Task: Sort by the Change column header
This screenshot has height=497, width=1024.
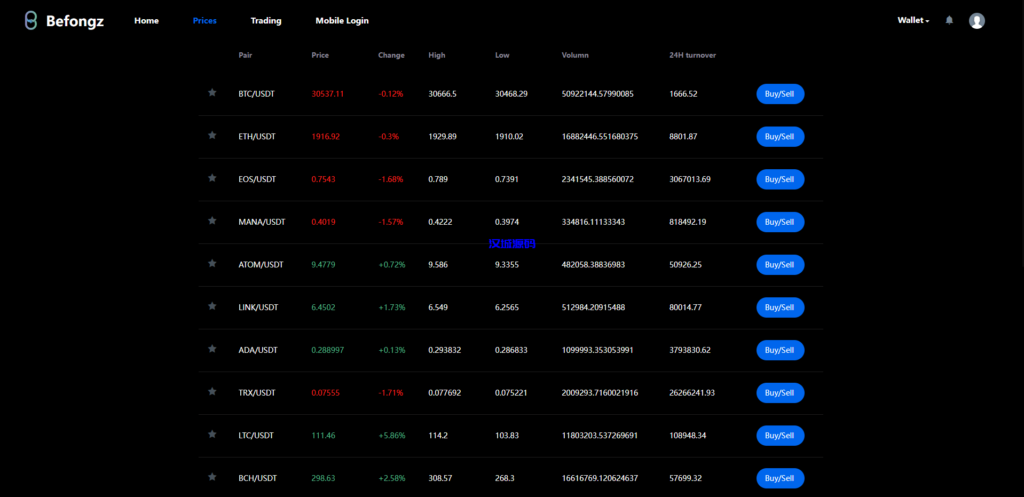Action: click(391, 55)
